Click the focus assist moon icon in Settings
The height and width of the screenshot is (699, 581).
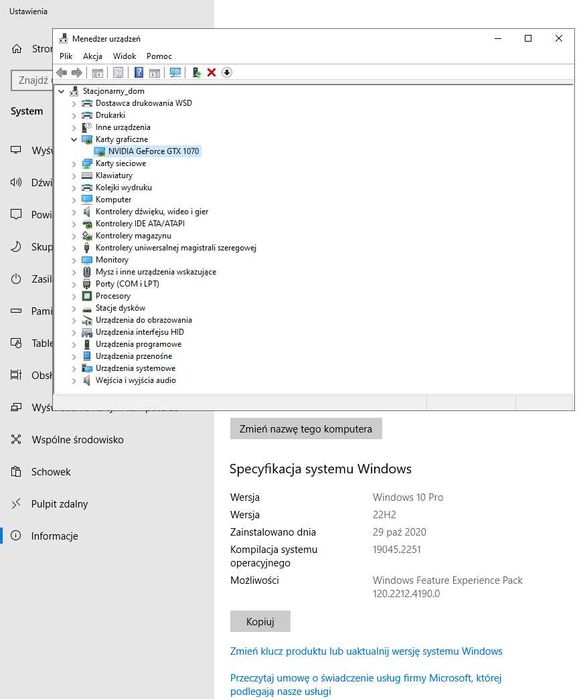click(16, 247)
